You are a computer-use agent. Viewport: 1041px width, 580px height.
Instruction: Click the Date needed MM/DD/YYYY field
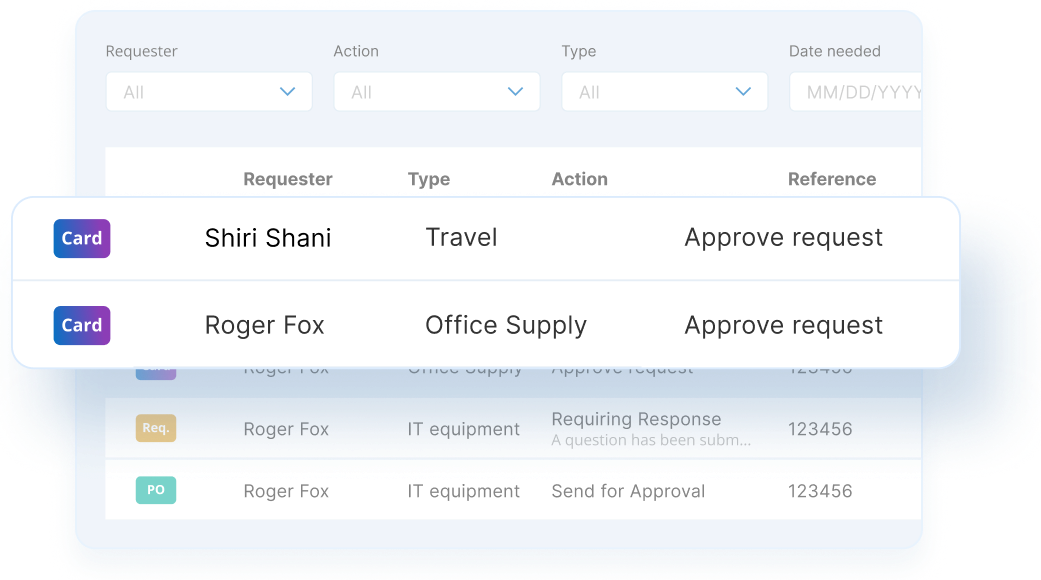pyautogui.click(x=855, y=92)
